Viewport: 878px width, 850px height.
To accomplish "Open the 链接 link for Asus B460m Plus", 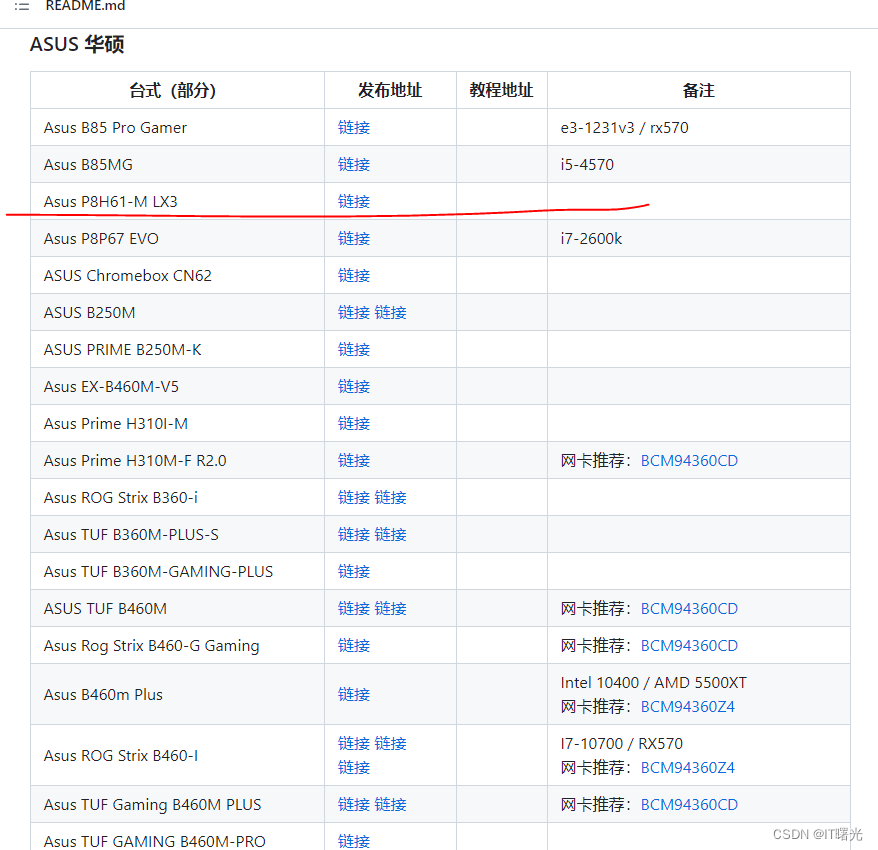I will tap(354, 694).
